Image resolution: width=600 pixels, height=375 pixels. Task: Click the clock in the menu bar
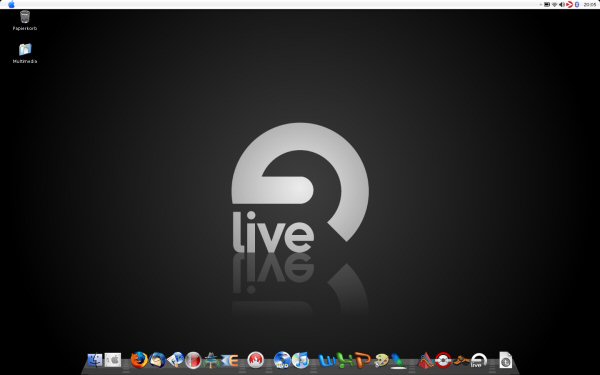[x=590, y=5]
